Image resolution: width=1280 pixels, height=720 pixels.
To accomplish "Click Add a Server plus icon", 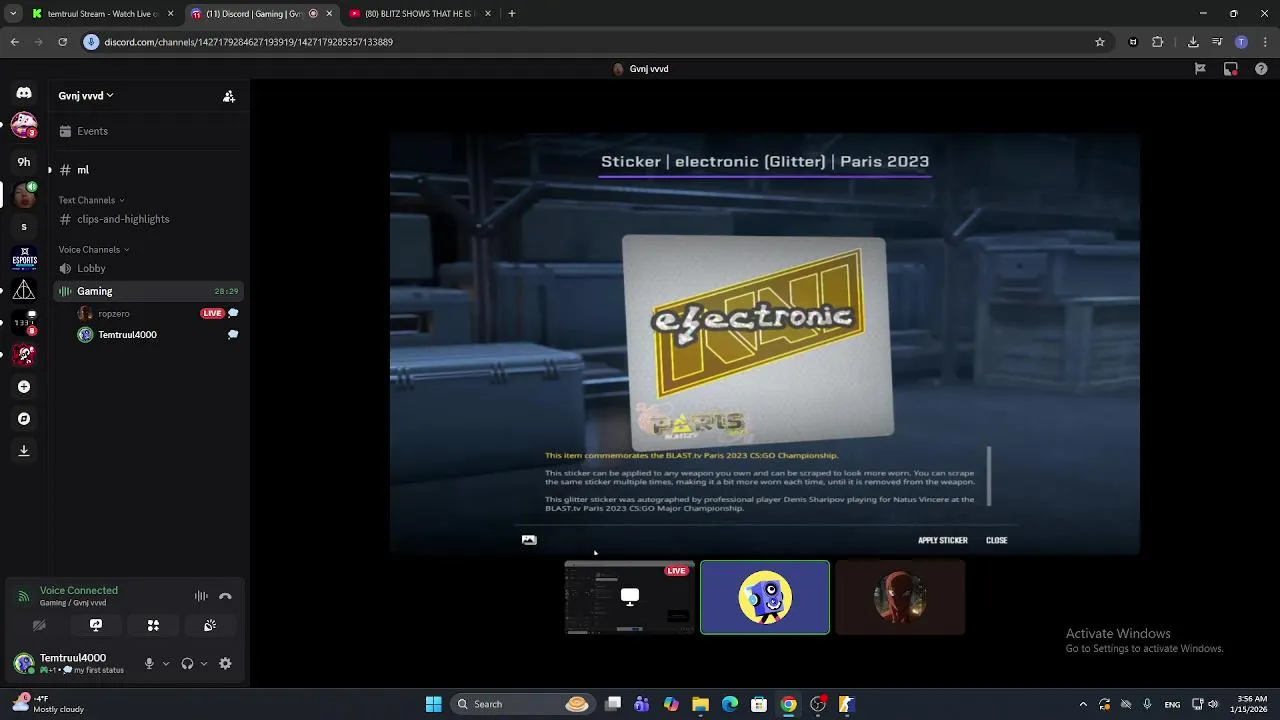I will coord(24,387).
